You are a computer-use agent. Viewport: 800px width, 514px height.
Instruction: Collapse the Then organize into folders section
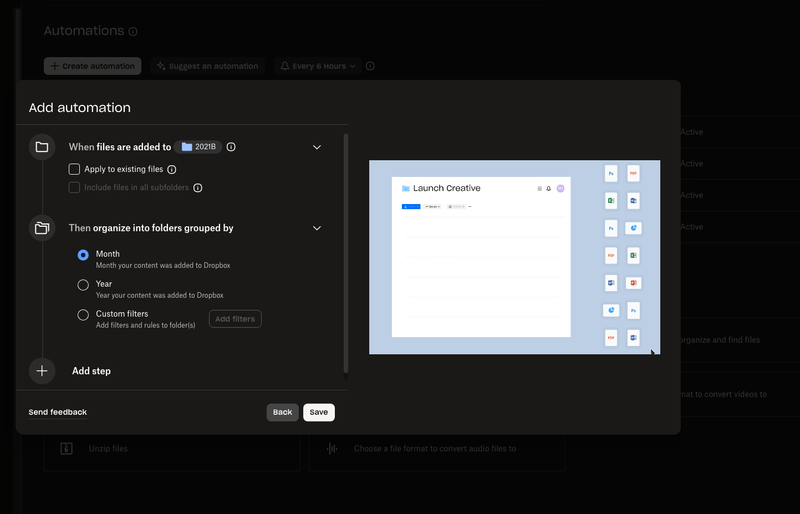317,228
